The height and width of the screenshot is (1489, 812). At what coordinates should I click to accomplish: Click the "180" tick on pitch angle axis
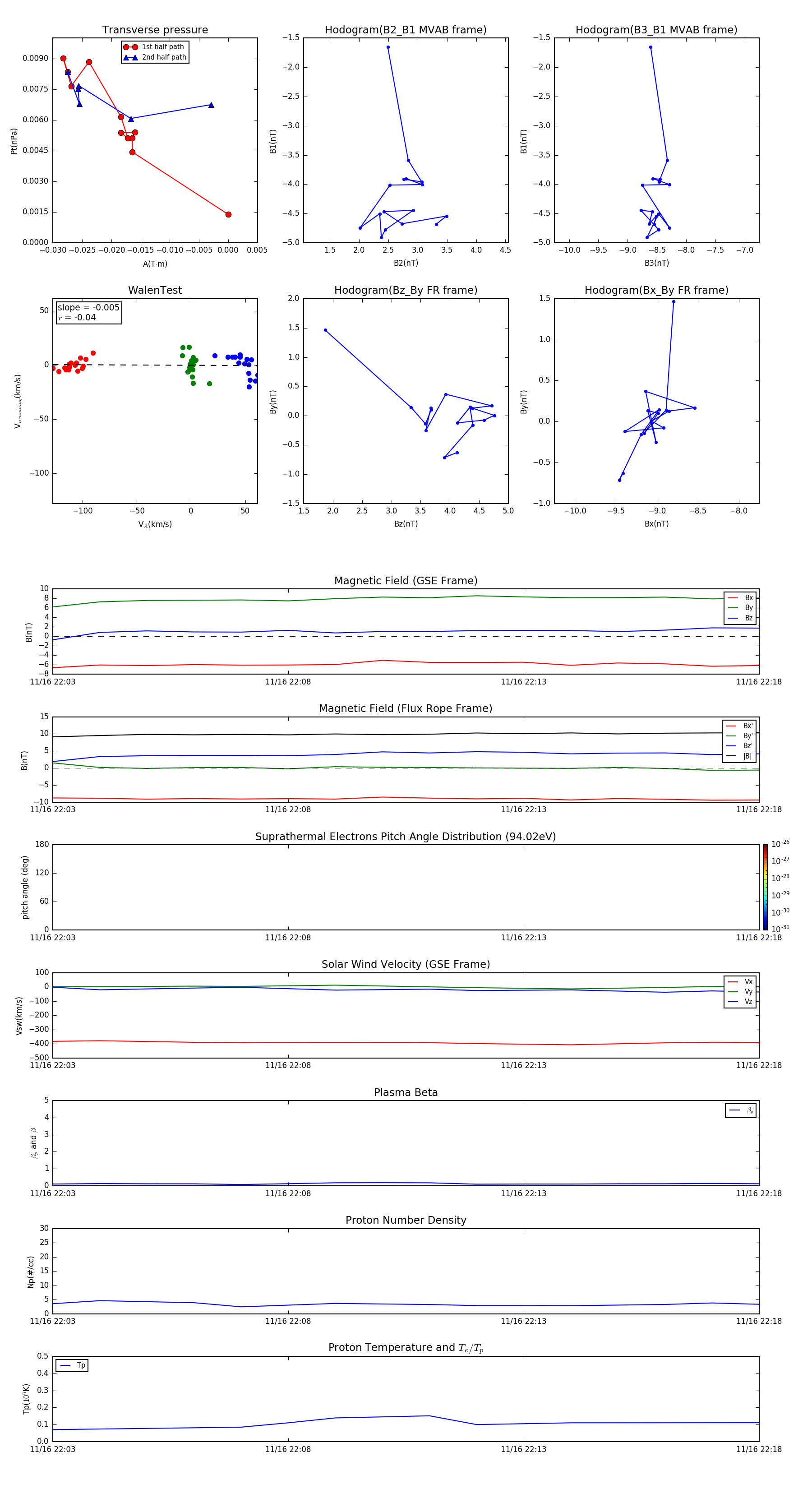[x=42, y=845]
